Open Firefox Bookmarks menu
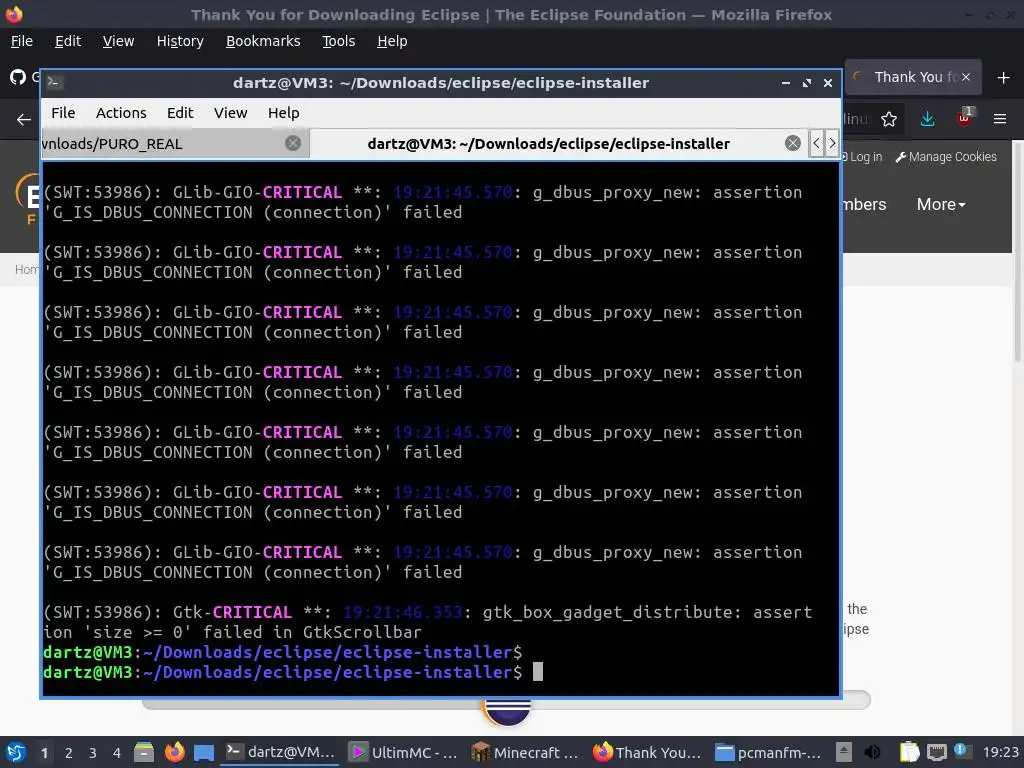This screenshot has width=1024, height=768. coord(263,41)
